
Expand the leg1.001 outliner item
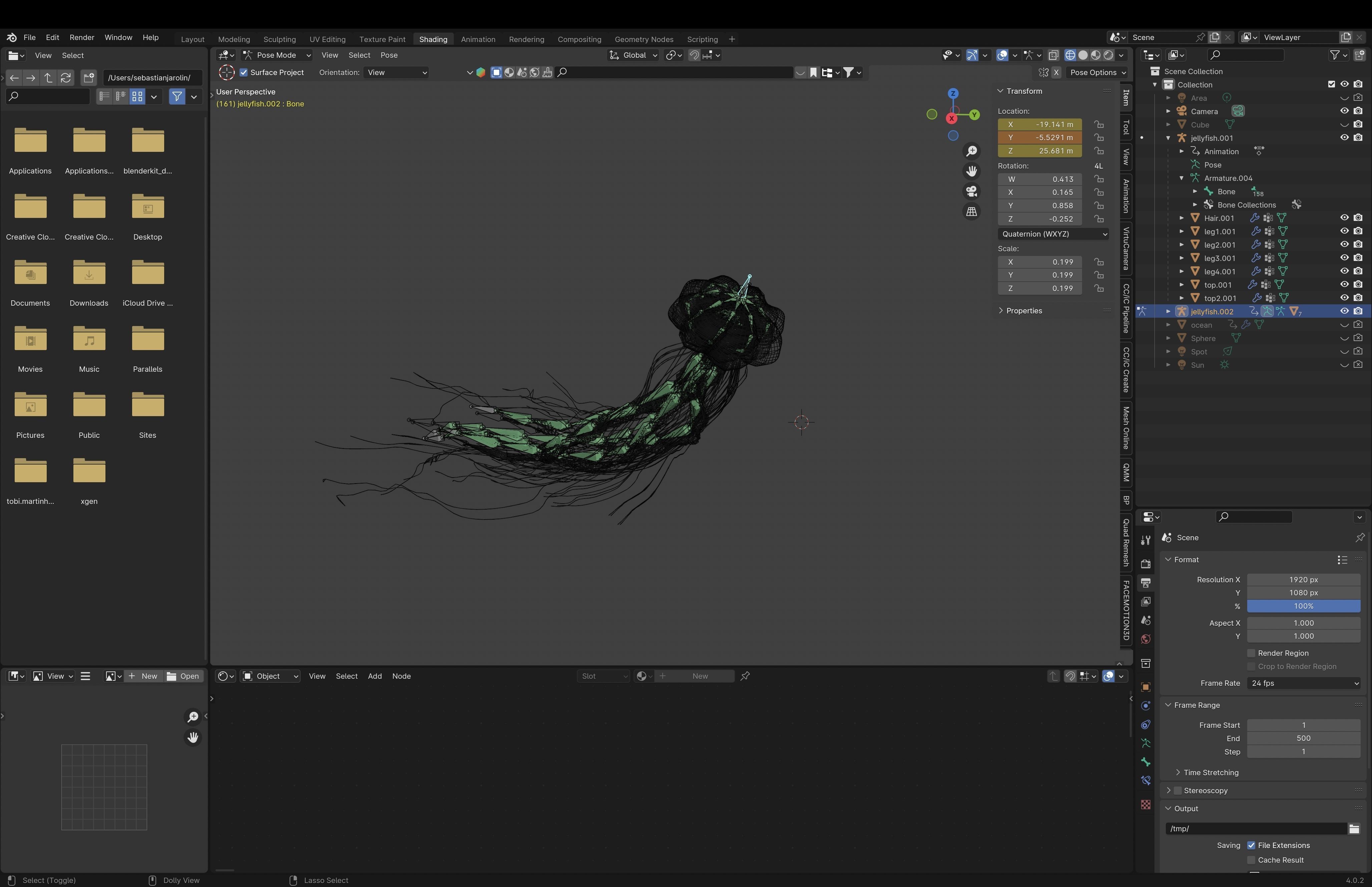pos(1181,232)
